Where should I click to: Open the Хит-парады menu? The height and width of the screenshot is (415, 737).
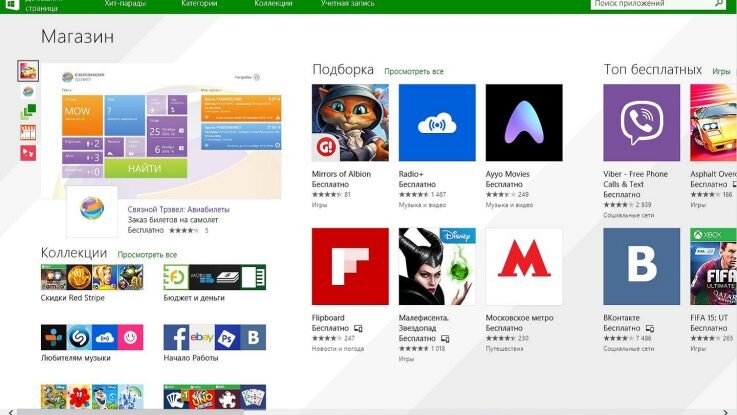125,3
